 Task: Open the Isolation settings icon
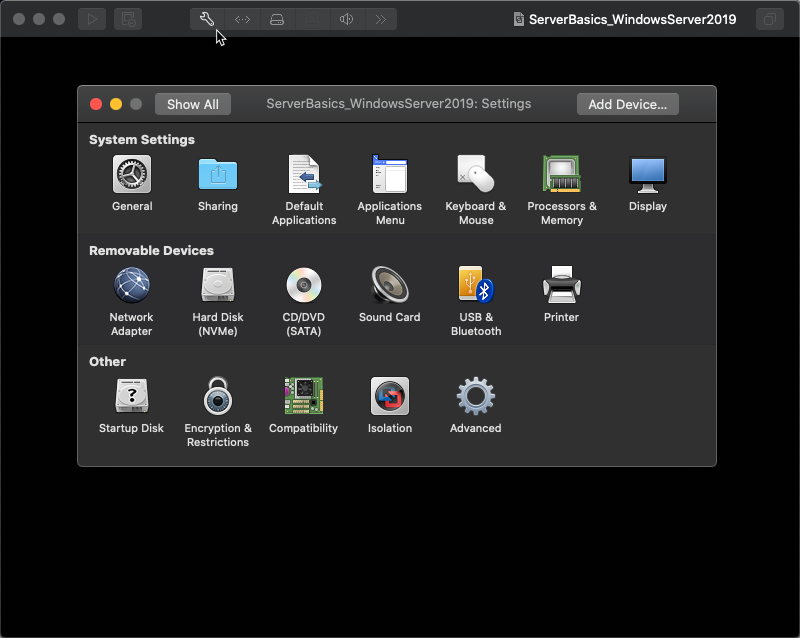[x=389, y=396]
